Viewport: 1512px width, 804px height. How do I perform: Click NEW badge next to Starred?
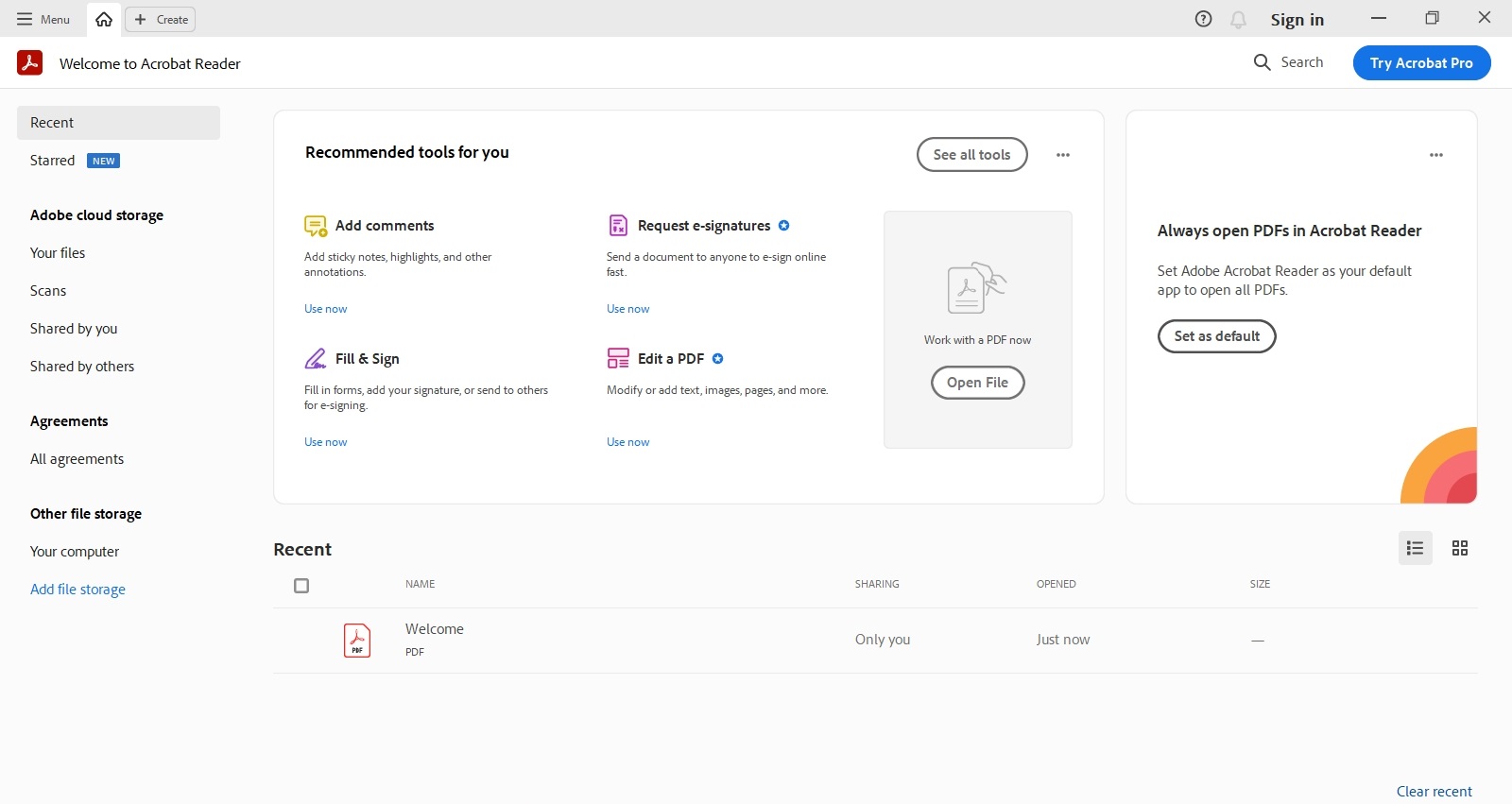click(x=104, y=161)
